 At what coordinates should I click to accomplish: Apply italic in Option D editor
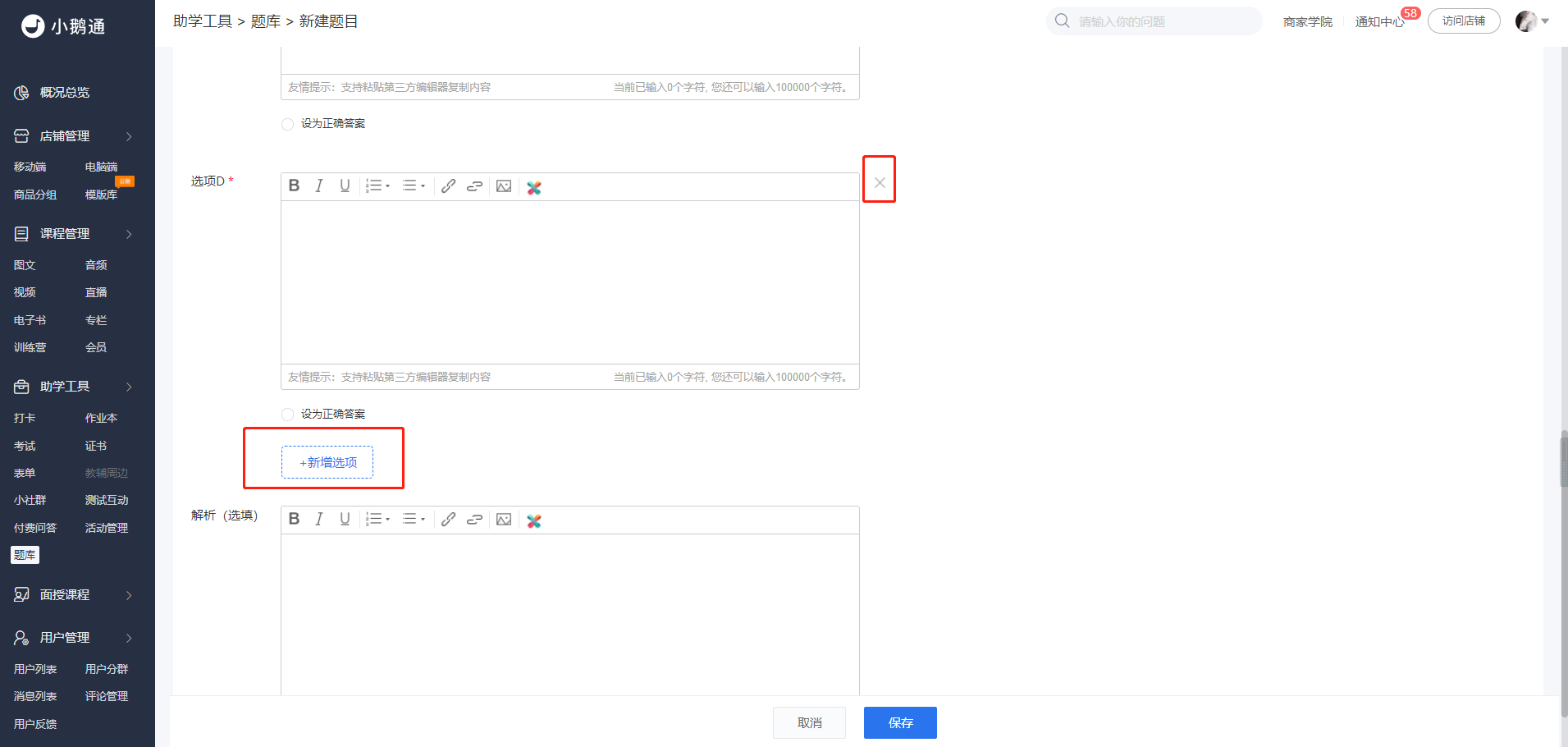tap(319, 186)
